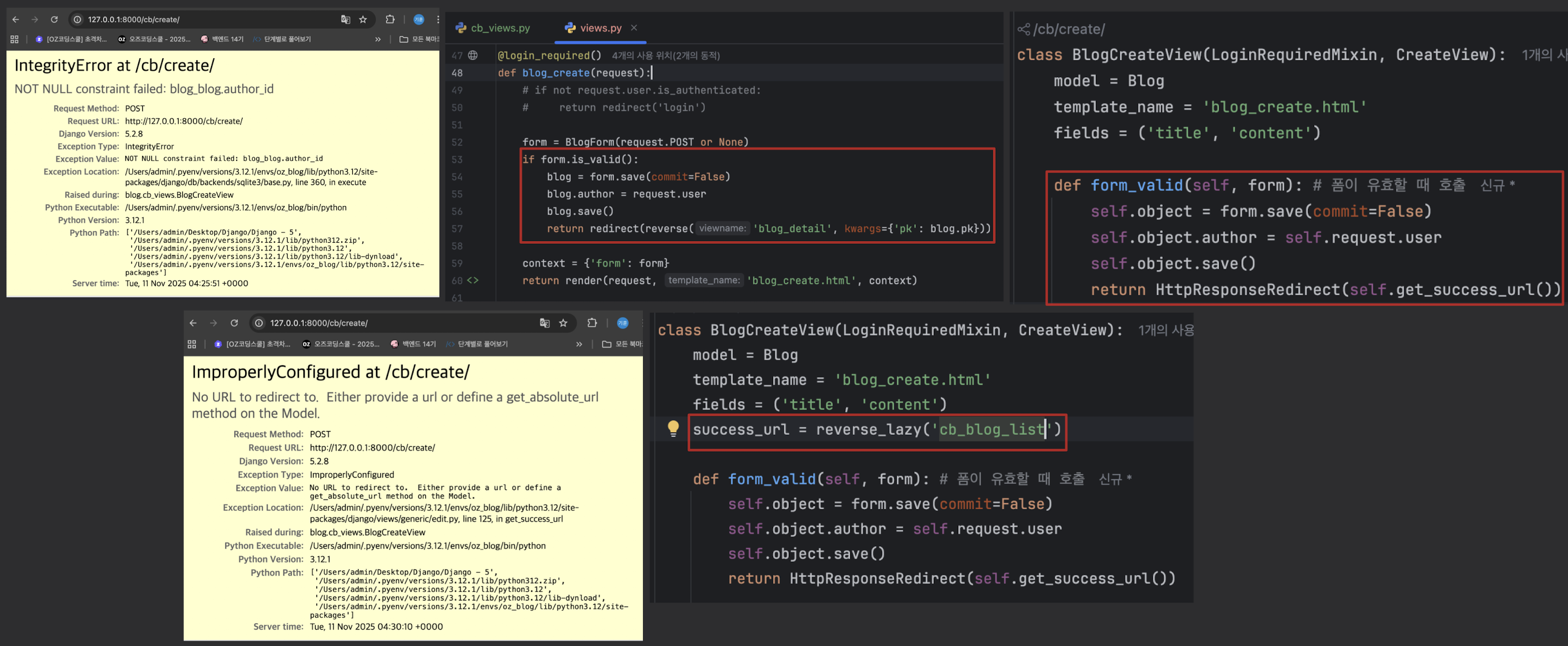The width and height of the screenshot is (1568, 646).
Task: Click star icon in ImproperlyConfigured browser
Action: (x=563, y=322)
